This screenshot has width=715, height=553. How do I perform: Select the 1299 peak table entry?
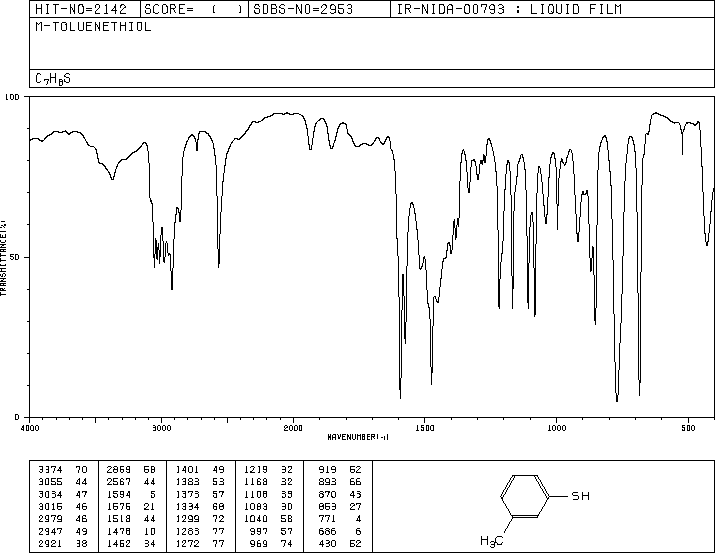click(x=200, y=519)
